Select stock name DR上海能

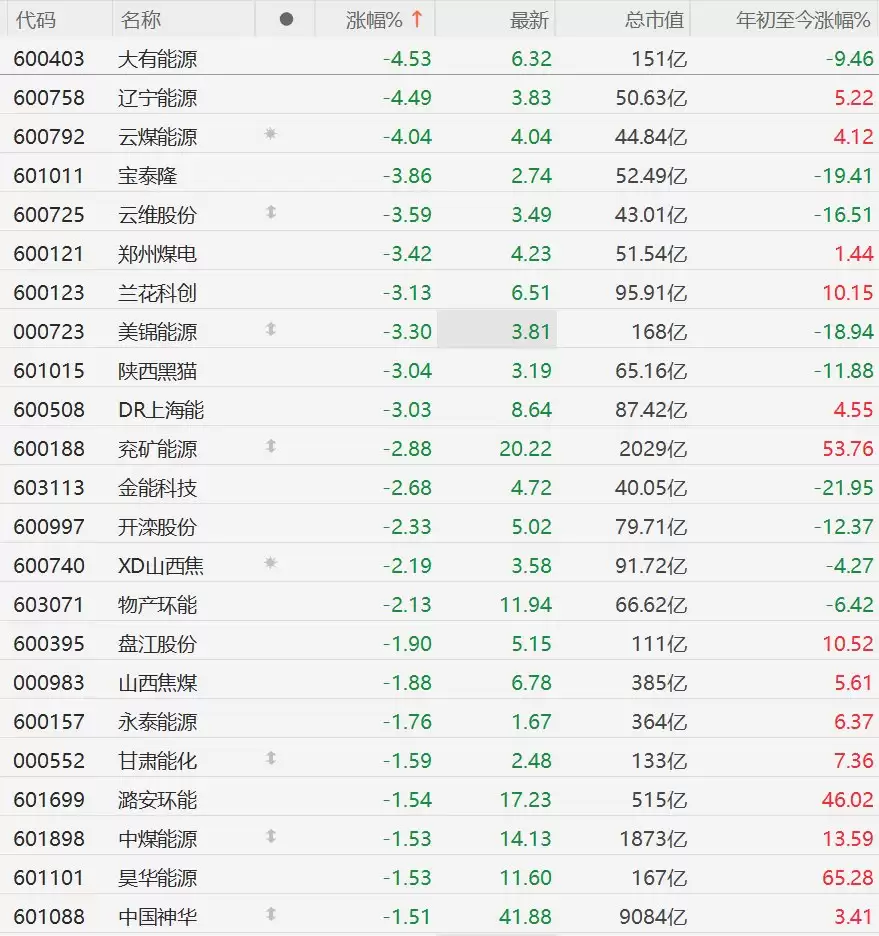pyautogui.click(x=161, y=410)
